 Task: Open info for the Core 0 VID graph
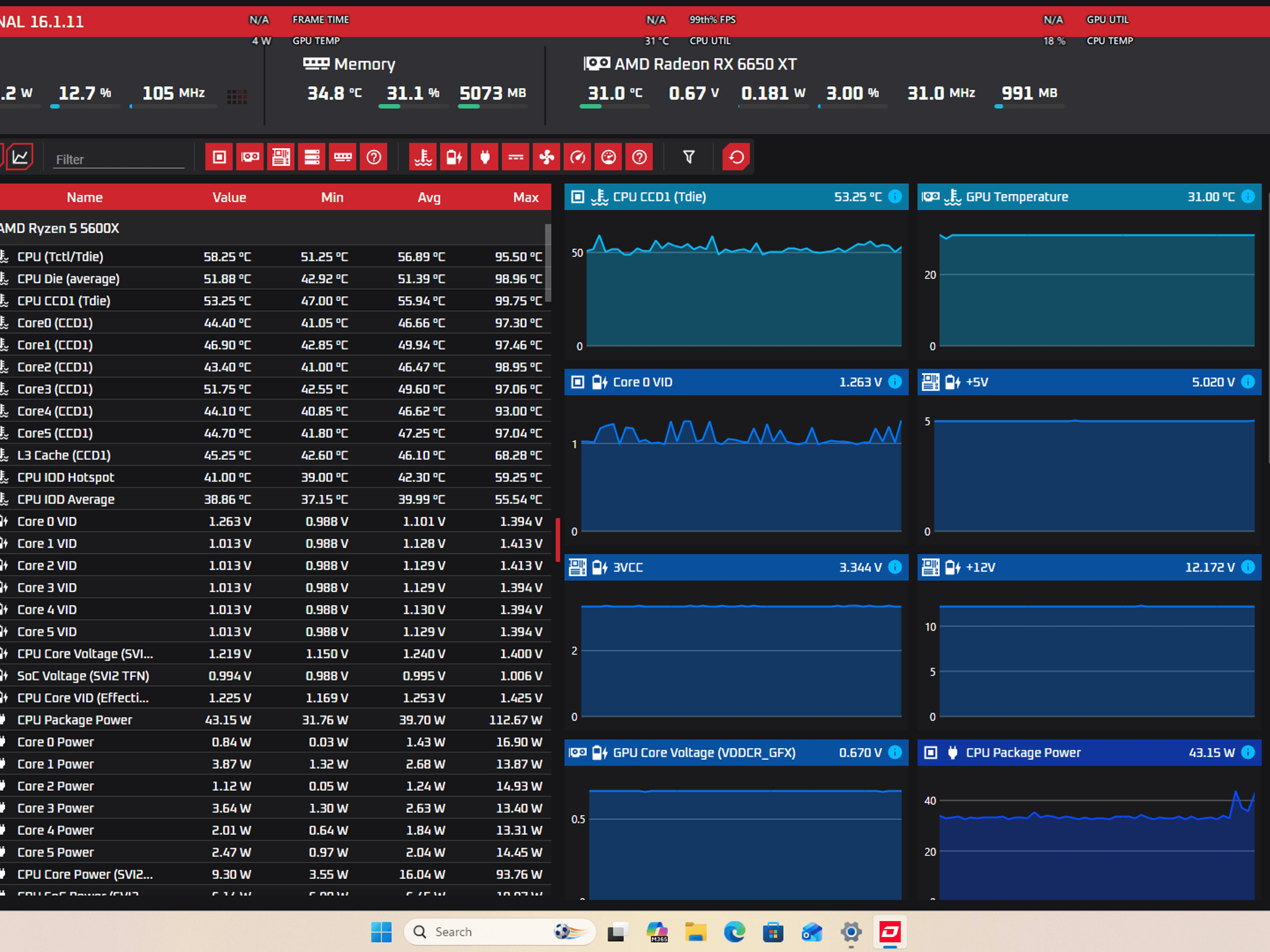[x=895, y=382]
